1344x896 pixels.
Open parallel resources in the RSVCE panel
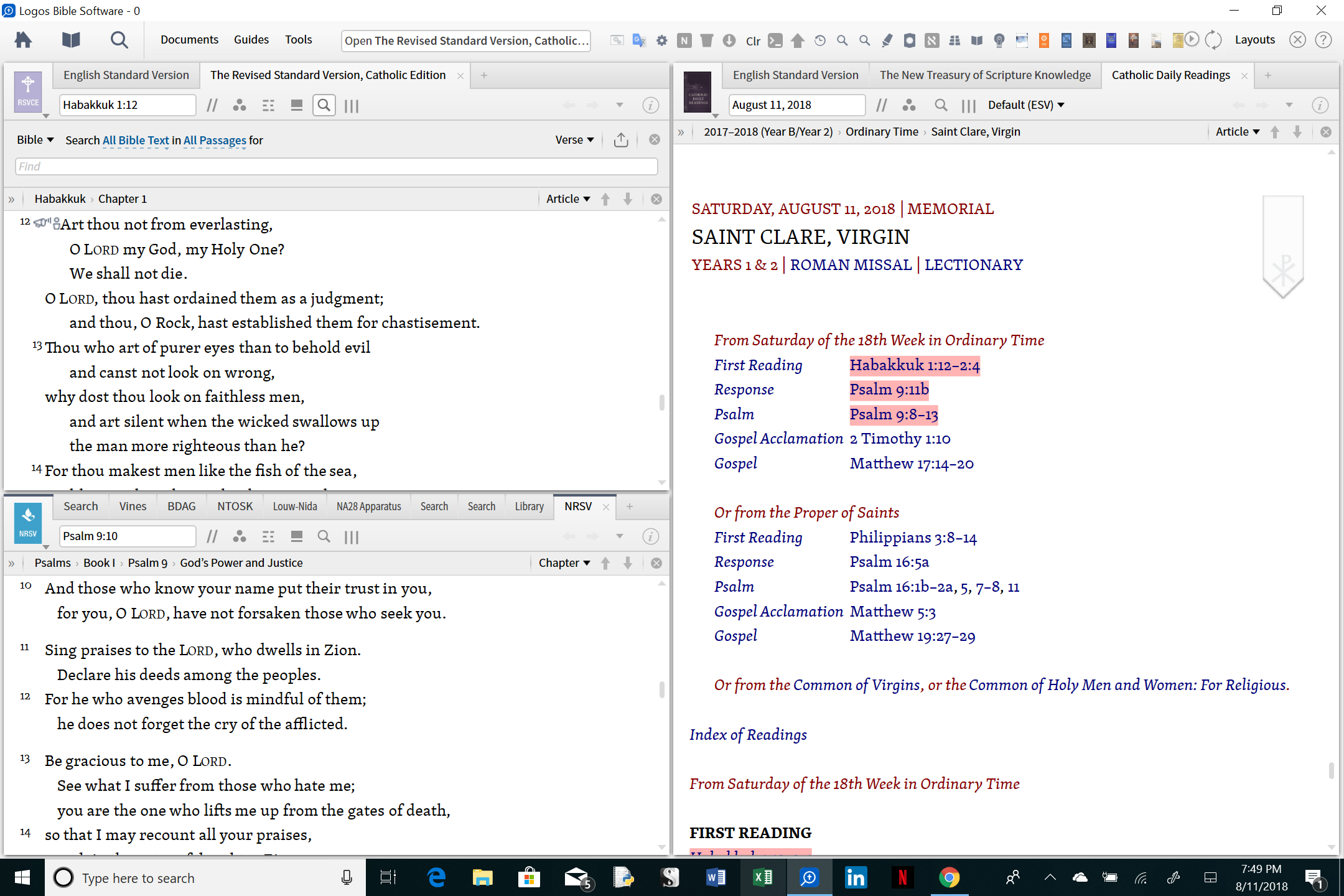point(212,105)
